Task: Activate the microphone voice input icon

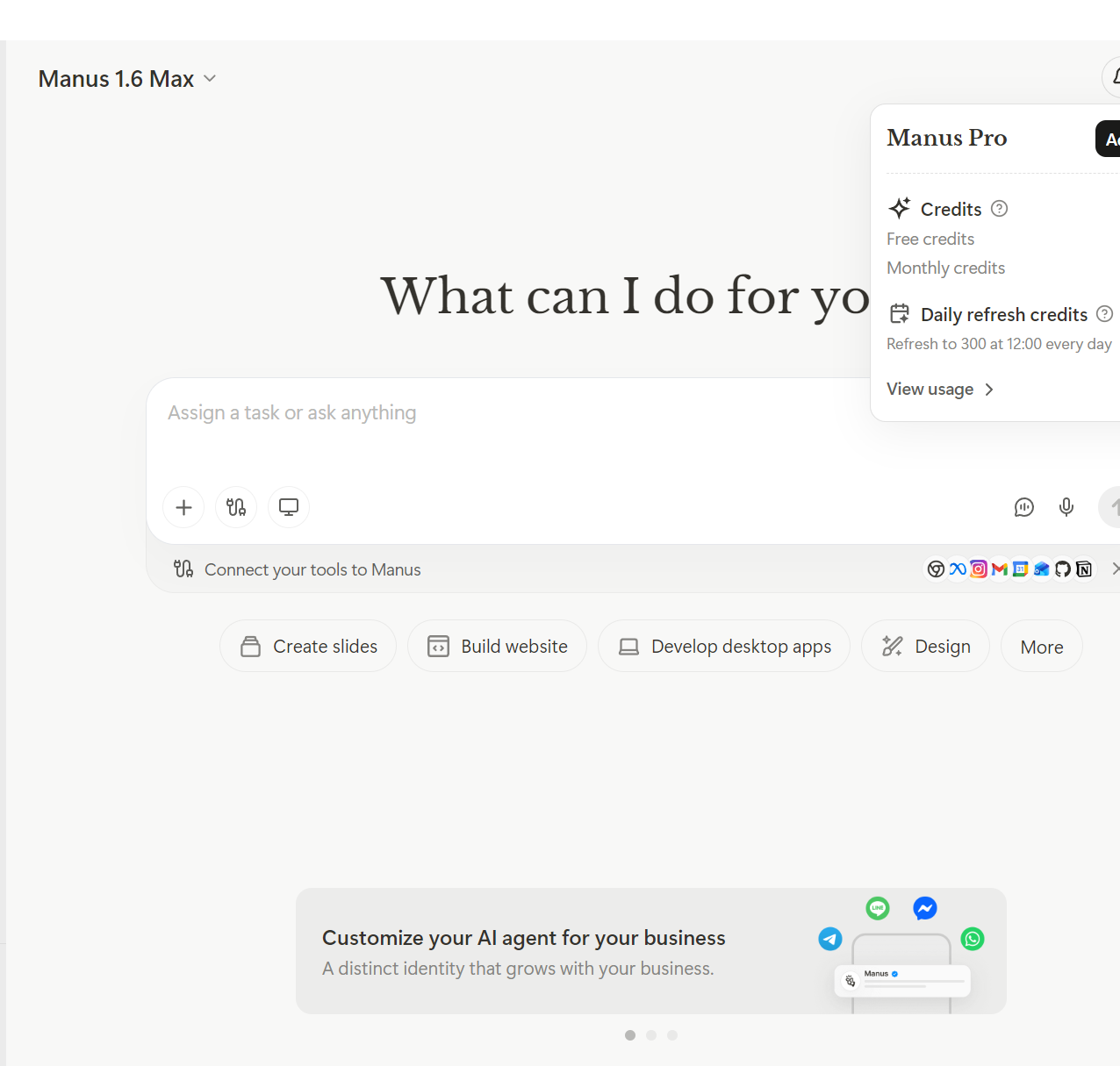Action: pos(1066,507)
